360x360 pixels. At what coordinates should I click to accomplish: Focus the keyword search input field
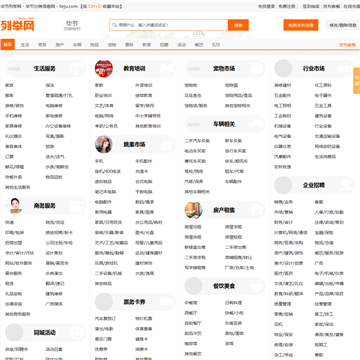[x=169, y=25]
